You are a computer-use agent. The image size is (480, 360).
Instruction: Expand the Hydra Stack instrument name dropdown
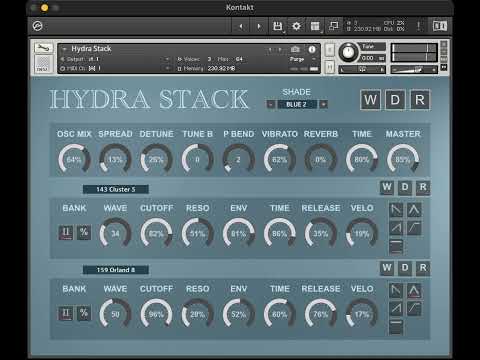[64, 49]
